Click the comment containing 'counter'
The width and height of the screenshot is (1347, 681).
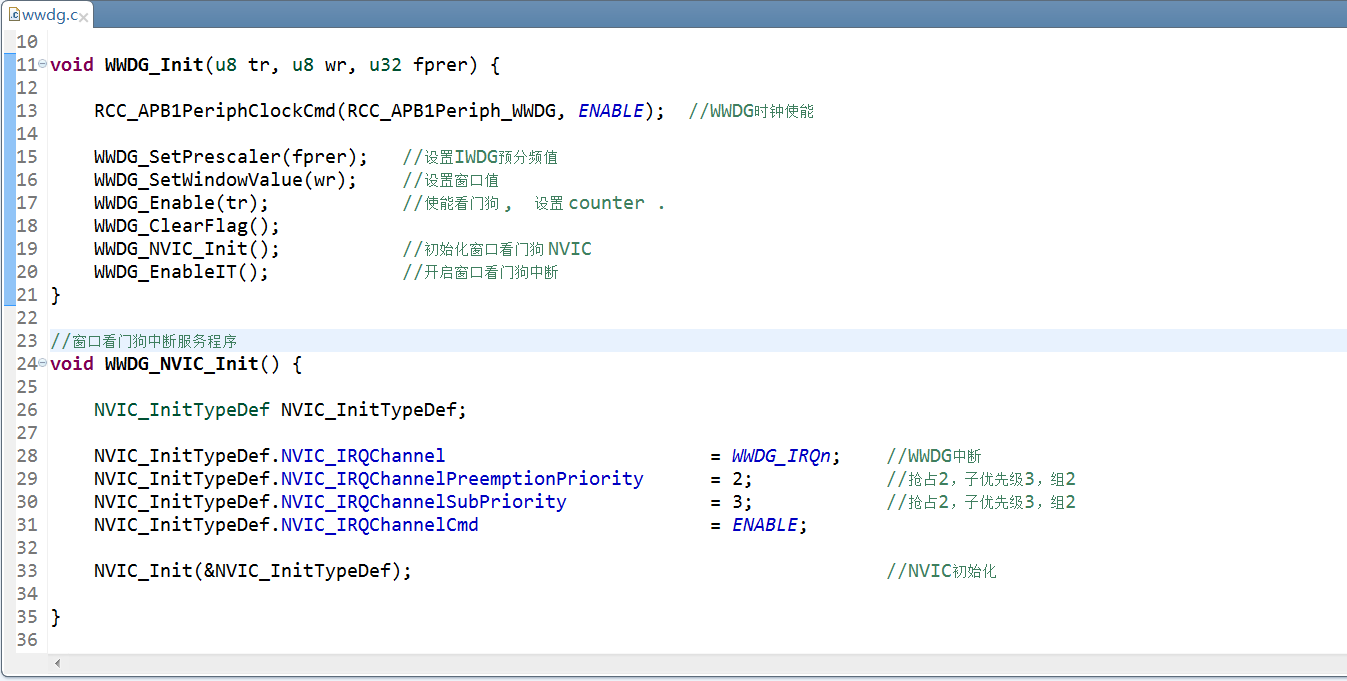point(534,203)
